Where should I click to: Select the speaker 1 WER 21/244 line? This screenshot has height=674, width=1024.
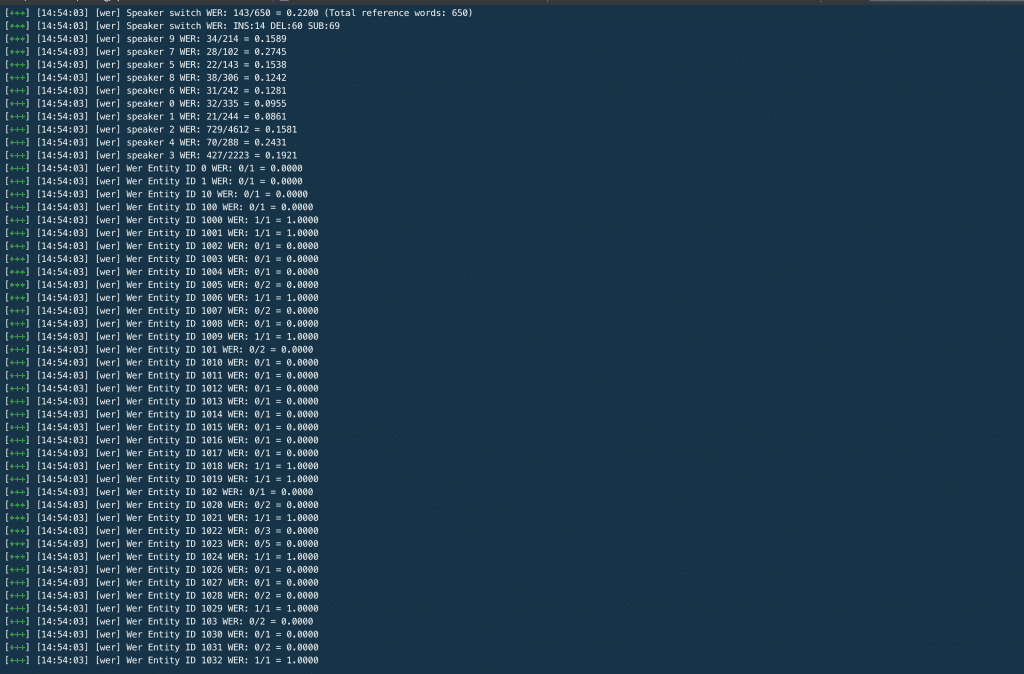coord(146,117)
